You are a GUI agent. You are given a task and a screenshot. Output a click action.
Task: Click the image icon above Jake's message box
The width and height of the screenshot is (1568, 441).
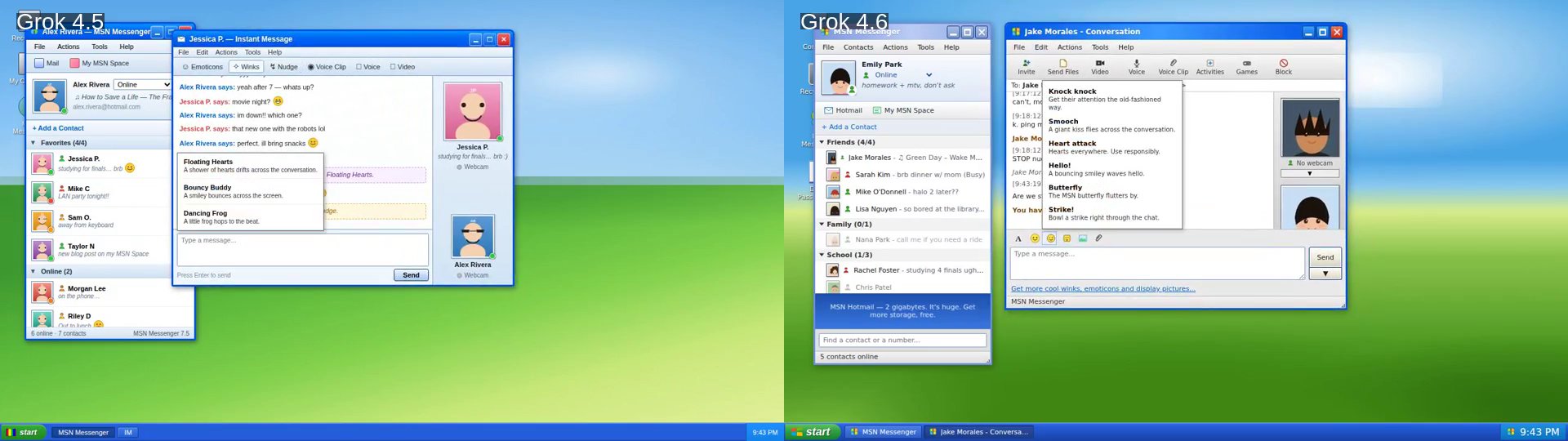click(x=1083, y=238)
